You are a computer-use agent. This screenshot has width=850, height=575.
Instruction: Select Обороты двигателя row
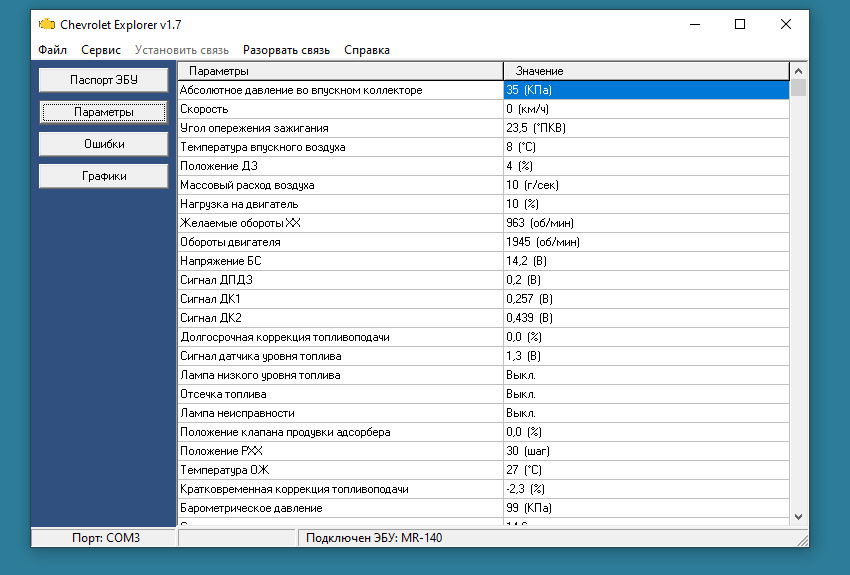(x=484, y=242)
